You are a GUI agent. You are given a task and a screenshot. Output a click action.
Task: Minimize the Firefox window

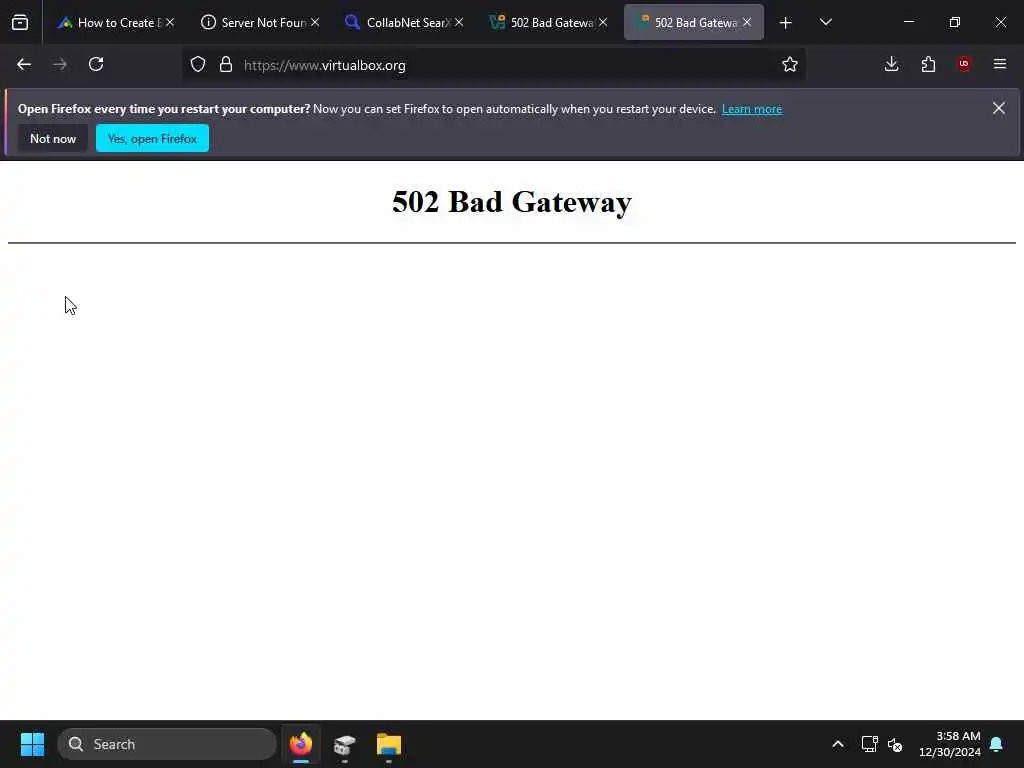(x=908, y=22)
